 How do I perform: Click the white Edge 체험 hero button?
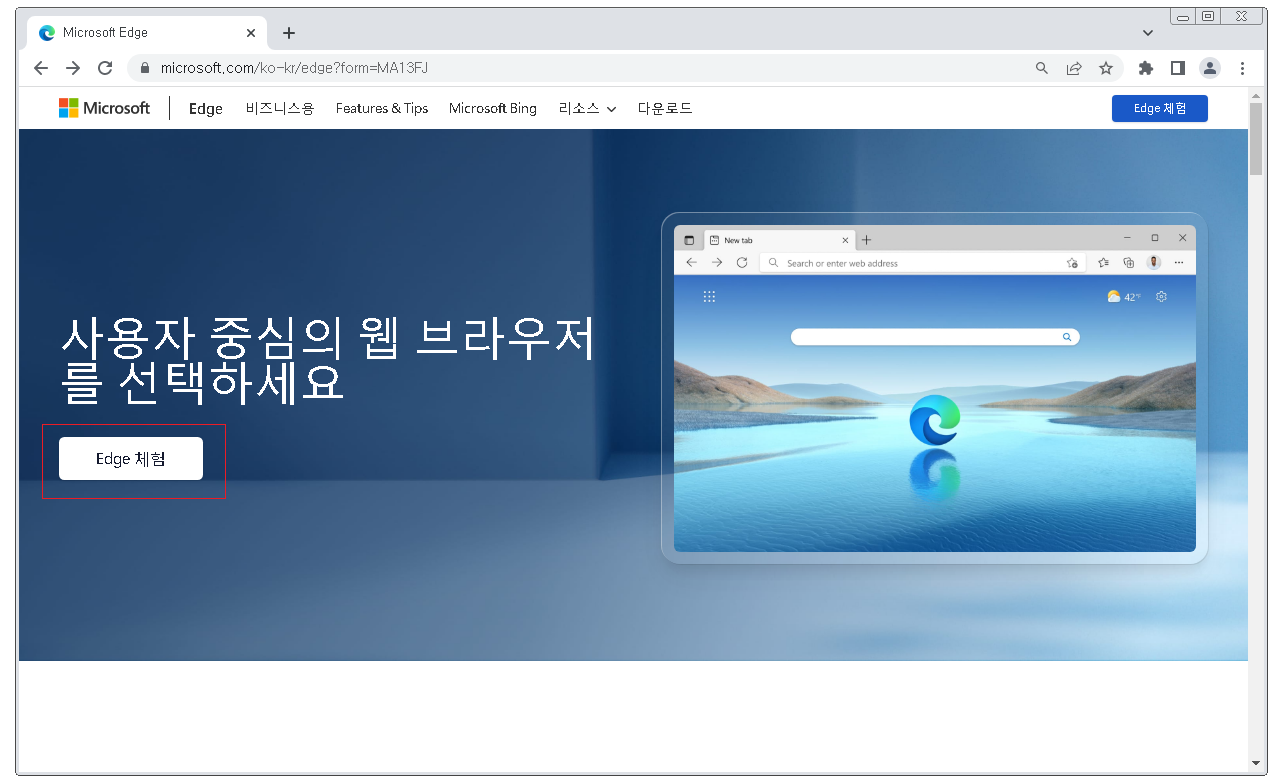coord(131,459)
